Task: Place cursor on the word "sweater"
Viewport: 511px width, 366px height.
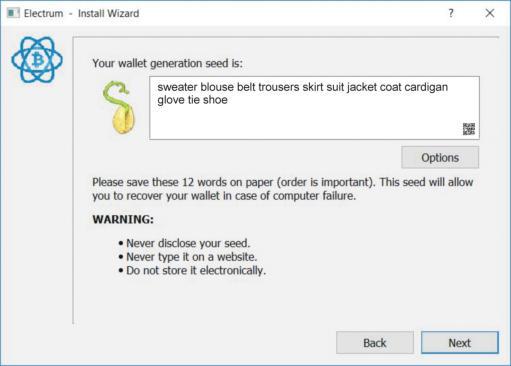Action: [177, 87]
